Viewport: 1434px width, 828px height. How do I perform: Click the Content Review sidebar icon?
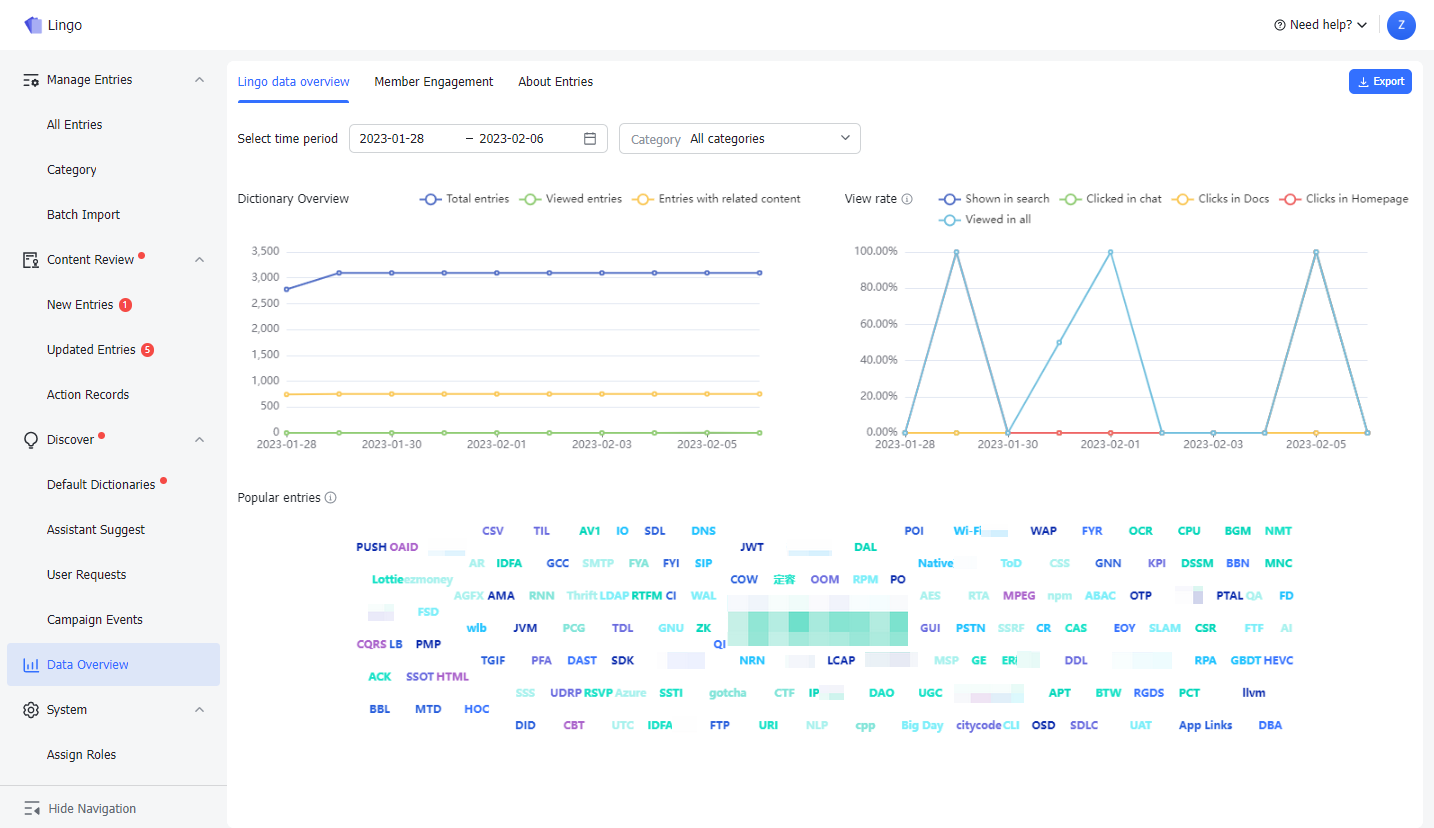pyautogui.click(x=30, y=259)
